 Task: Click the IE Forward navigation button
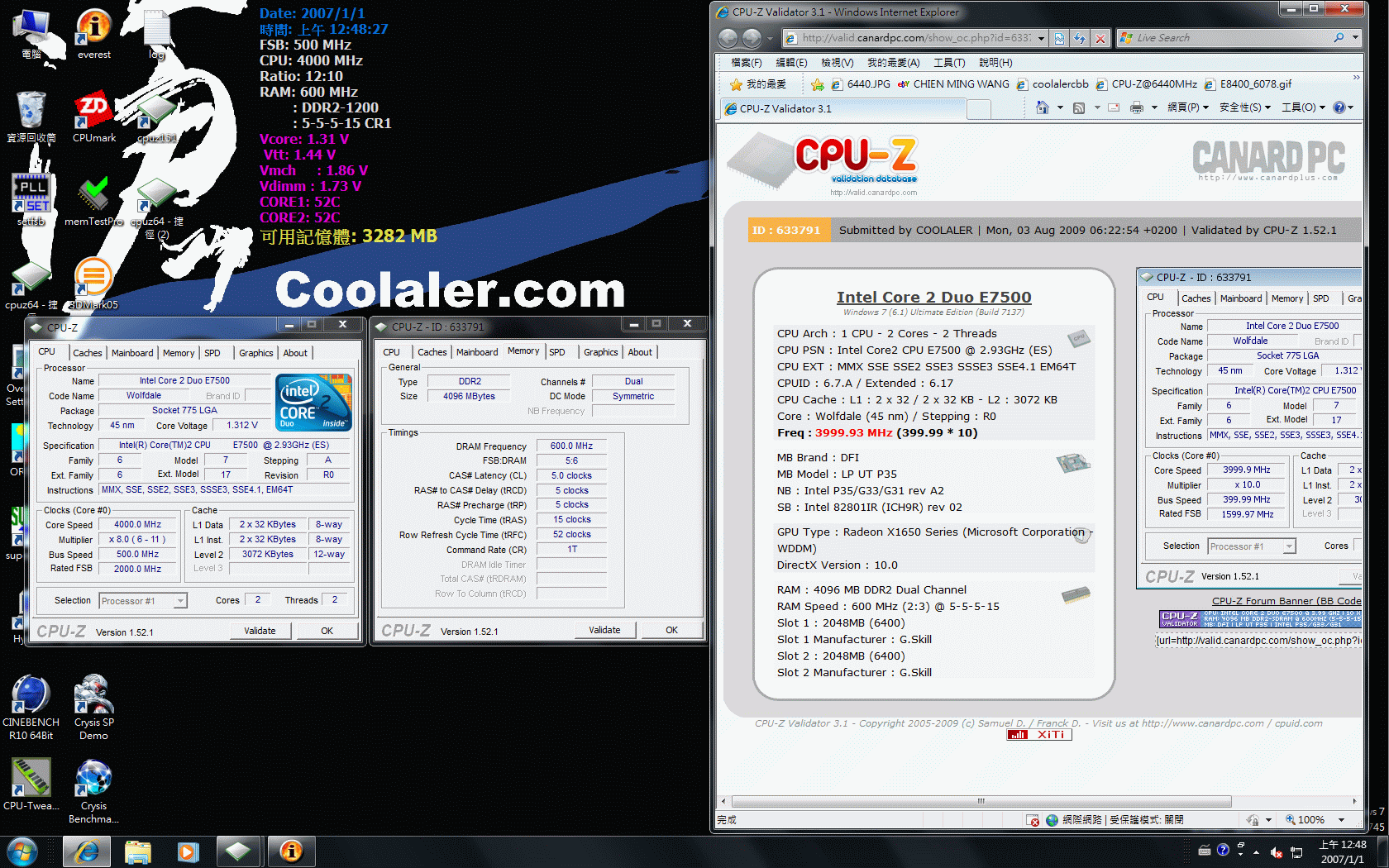click(x=752, y=38)
